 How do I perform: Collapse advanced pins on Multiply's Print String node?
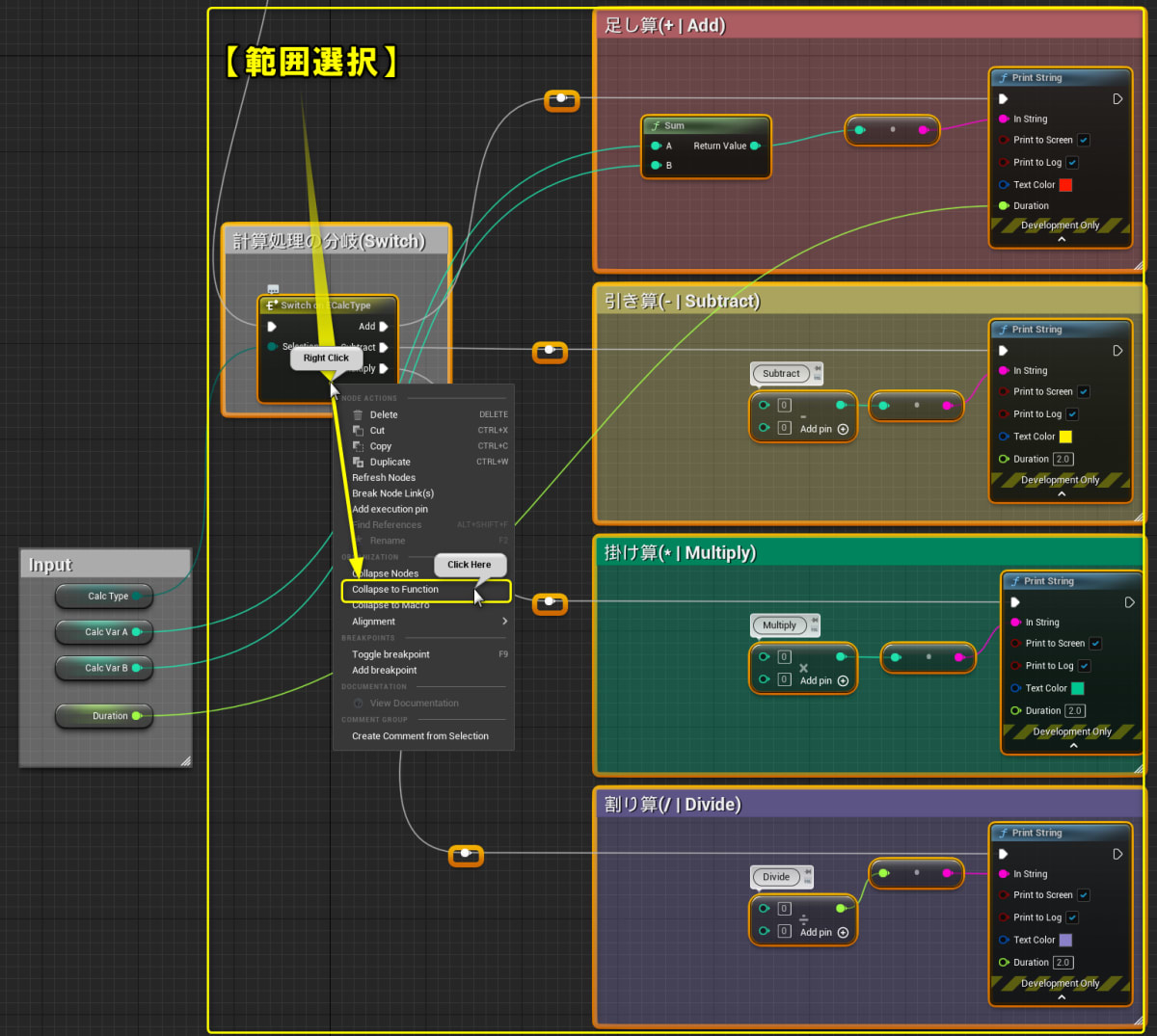pos(1072,744)
